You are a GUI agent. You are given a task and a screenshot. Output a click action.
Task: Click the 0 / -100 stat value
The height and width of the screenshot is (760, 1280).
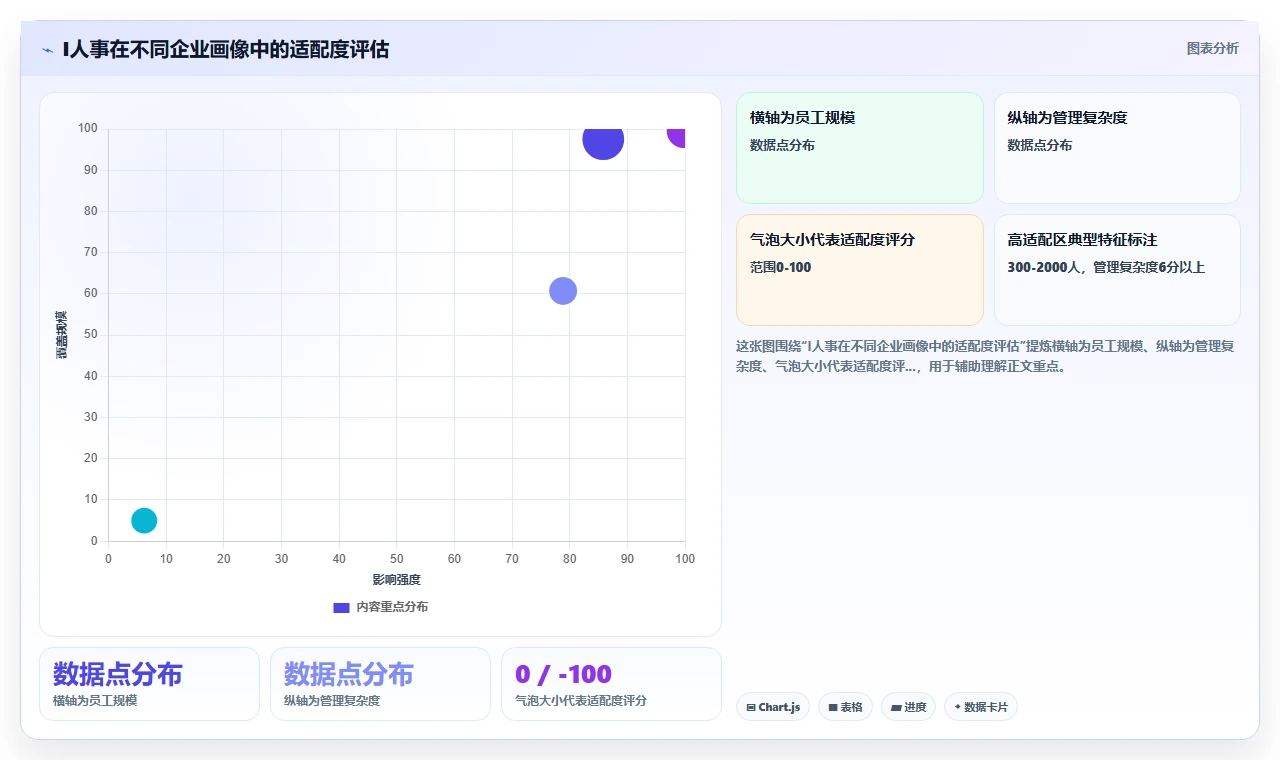coord(563,674)
